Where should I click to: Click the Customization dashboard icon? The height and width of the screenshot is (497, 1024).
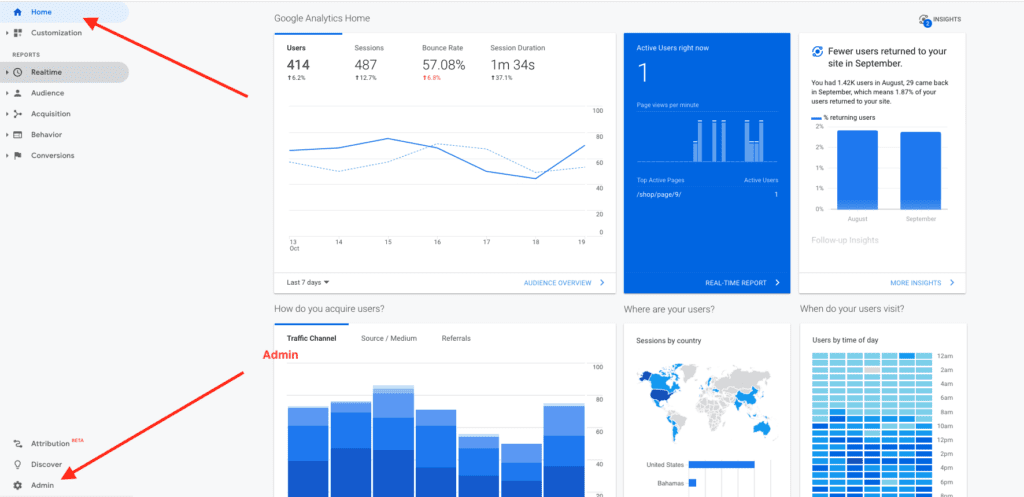[x=18, y=33]
